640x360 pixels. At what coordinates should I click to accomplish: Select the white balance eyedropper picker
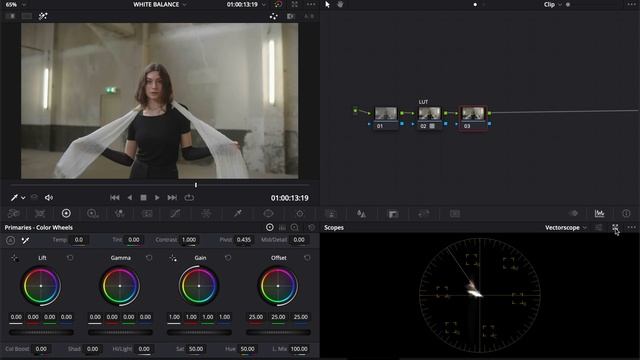click(x=25, y=240)
